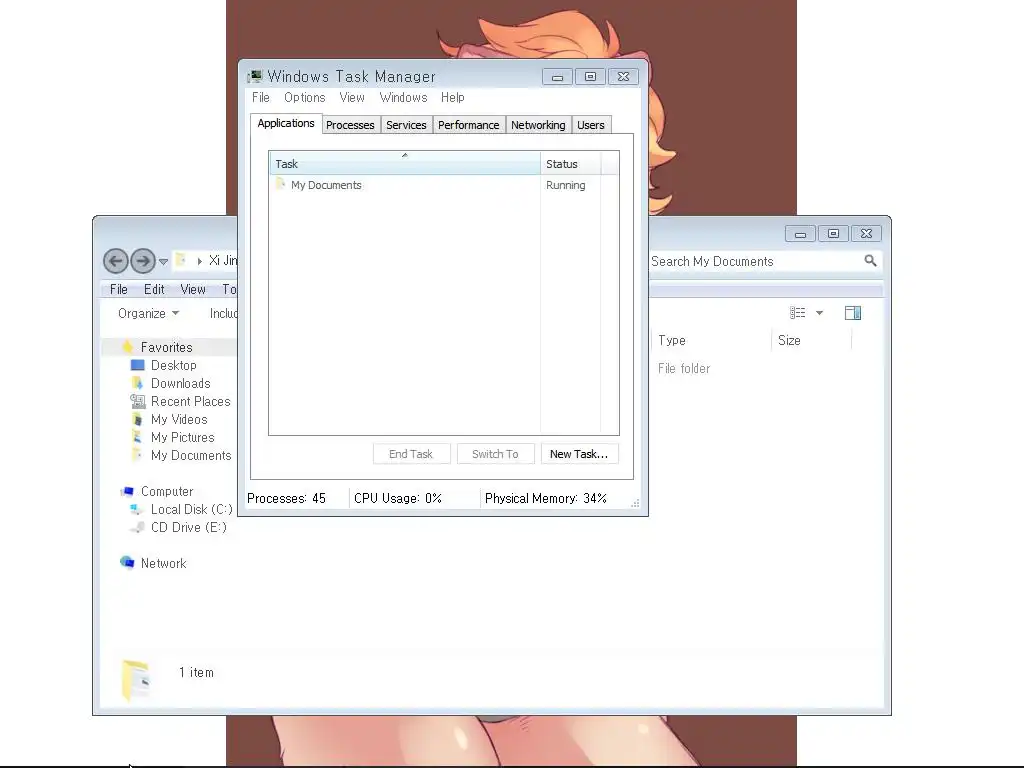Sort by Type column in Explorer
Screen dimensions: 1024x768
point(712,340)
